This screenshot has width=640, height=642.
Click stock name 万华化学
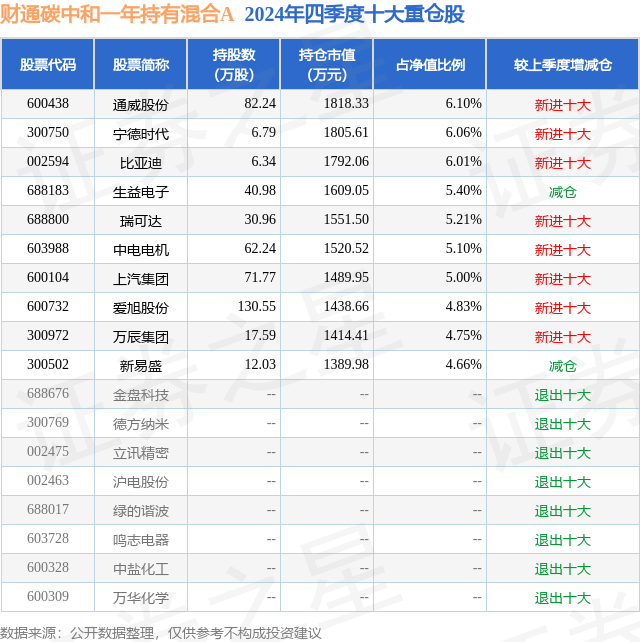coord(141,599)
